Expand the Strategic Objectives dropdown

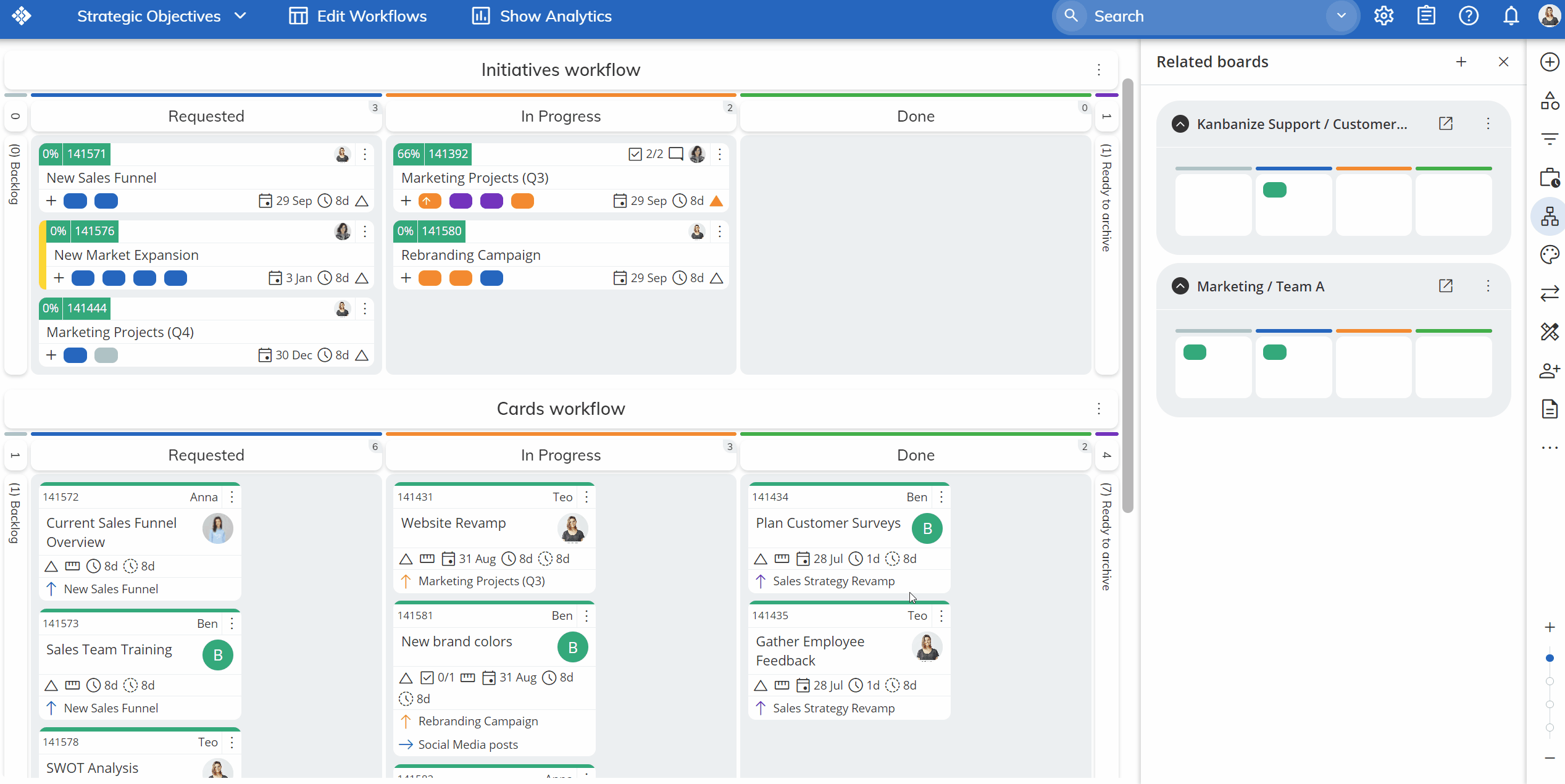tap(241, 16)
